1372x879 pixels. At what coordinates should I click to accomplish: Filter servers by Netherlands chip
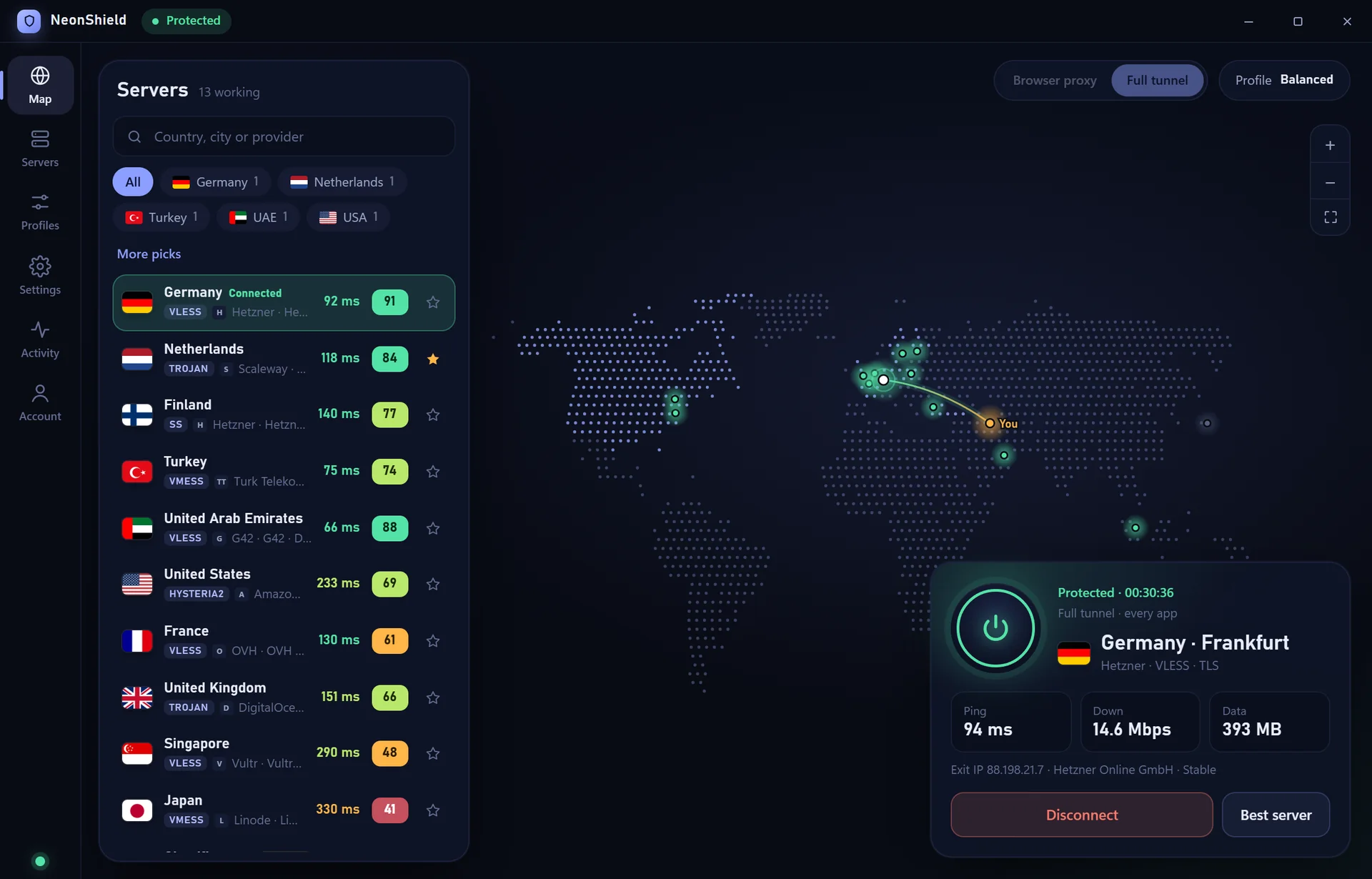[x=342, y=182]
